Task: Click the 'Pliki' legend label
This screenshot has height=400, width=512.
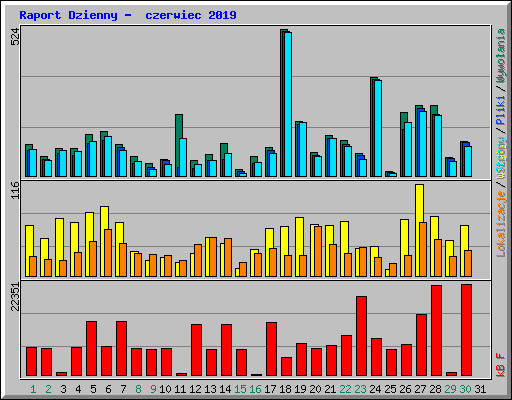Action: coord(501,110)
